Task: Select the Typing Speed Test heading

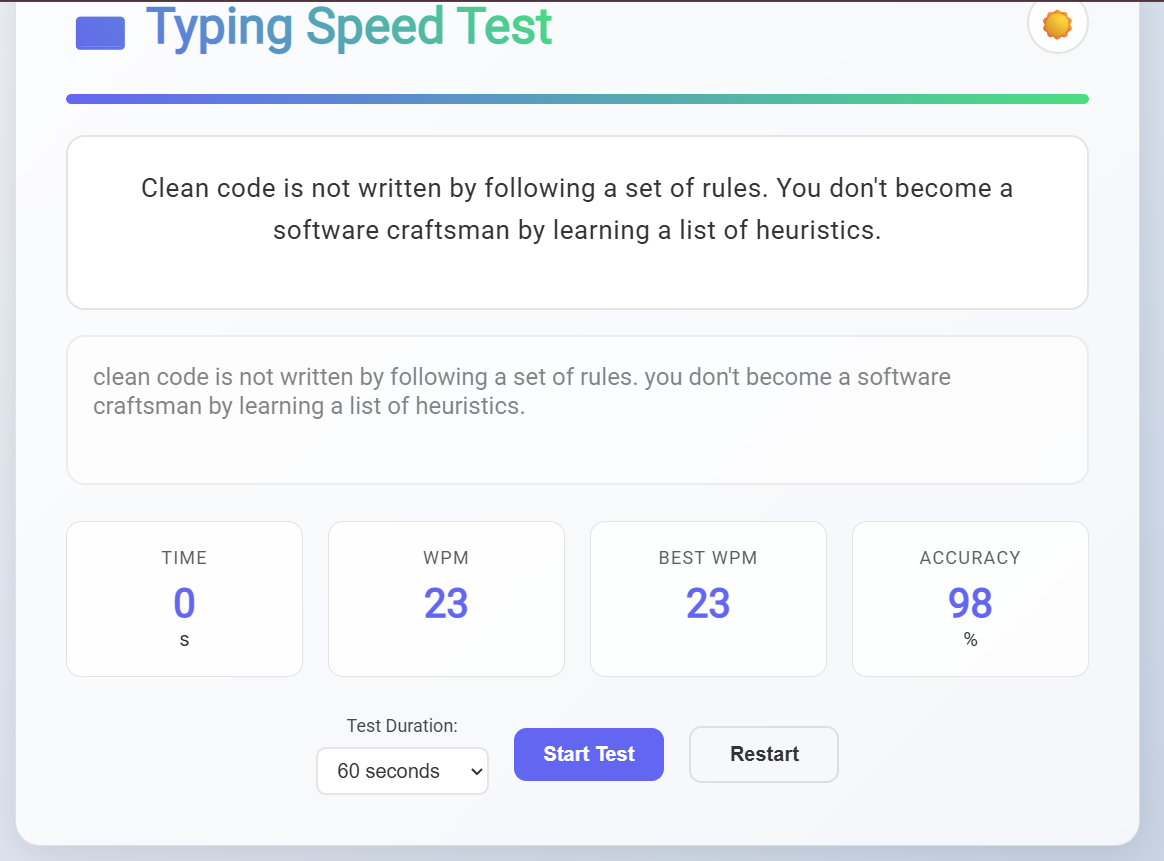Action: [x=349, y=27]
